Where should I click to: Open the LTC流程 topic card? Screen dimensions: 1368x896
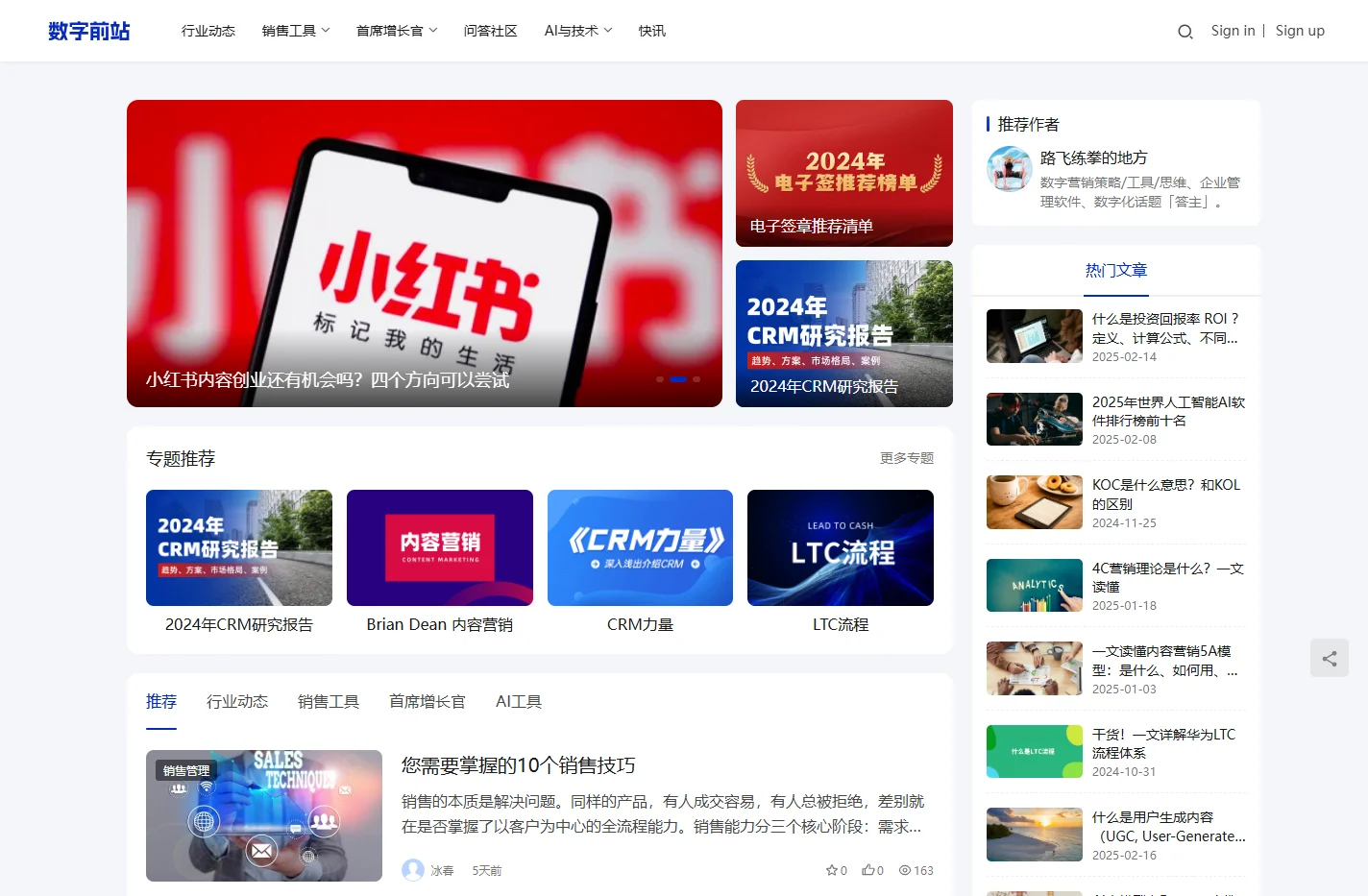[841, 562]
